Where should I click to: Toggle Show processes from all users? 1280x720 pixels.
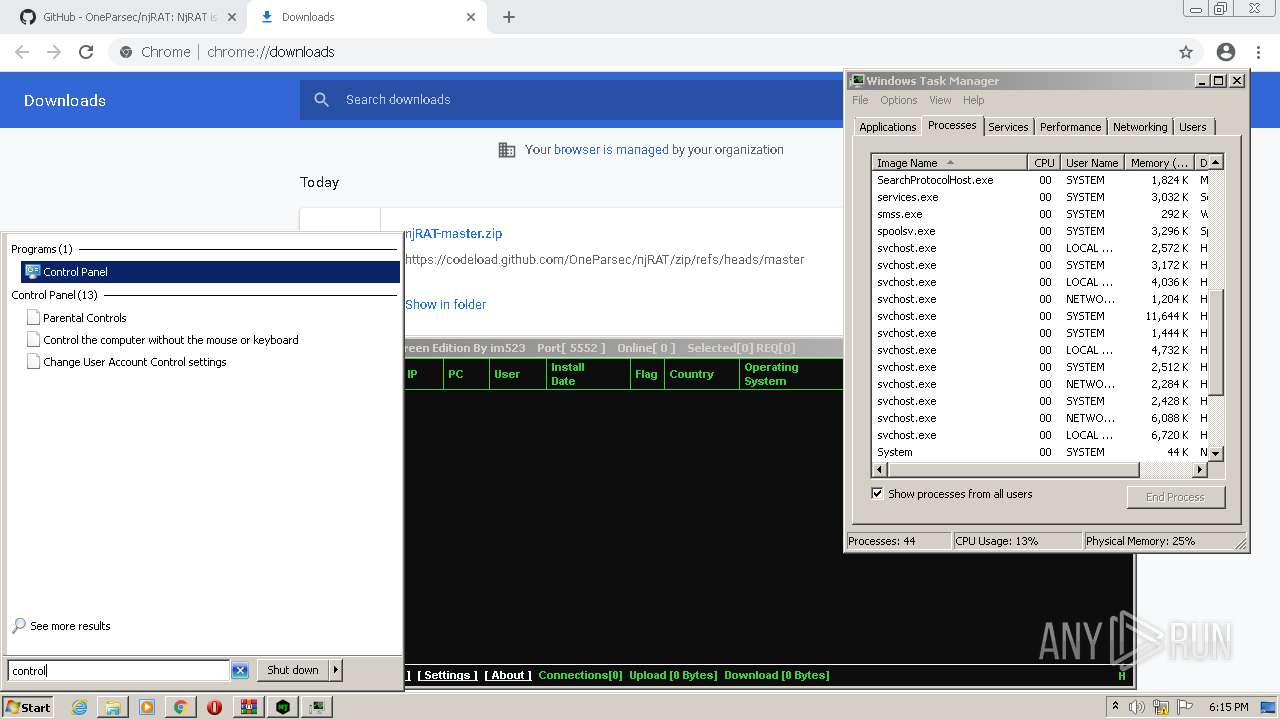(x=877, y=494)
